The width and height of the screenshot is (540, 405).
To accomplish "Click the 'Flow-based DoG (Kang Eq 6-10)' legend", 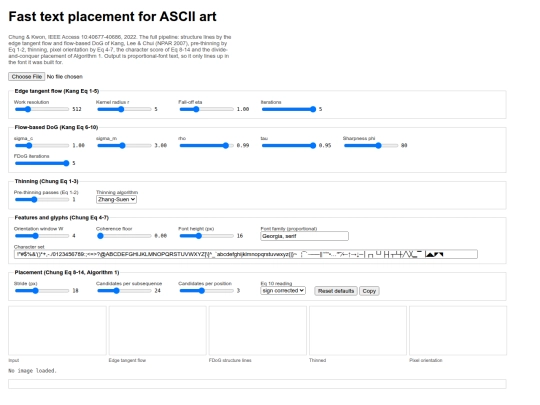I will (56, 127).
